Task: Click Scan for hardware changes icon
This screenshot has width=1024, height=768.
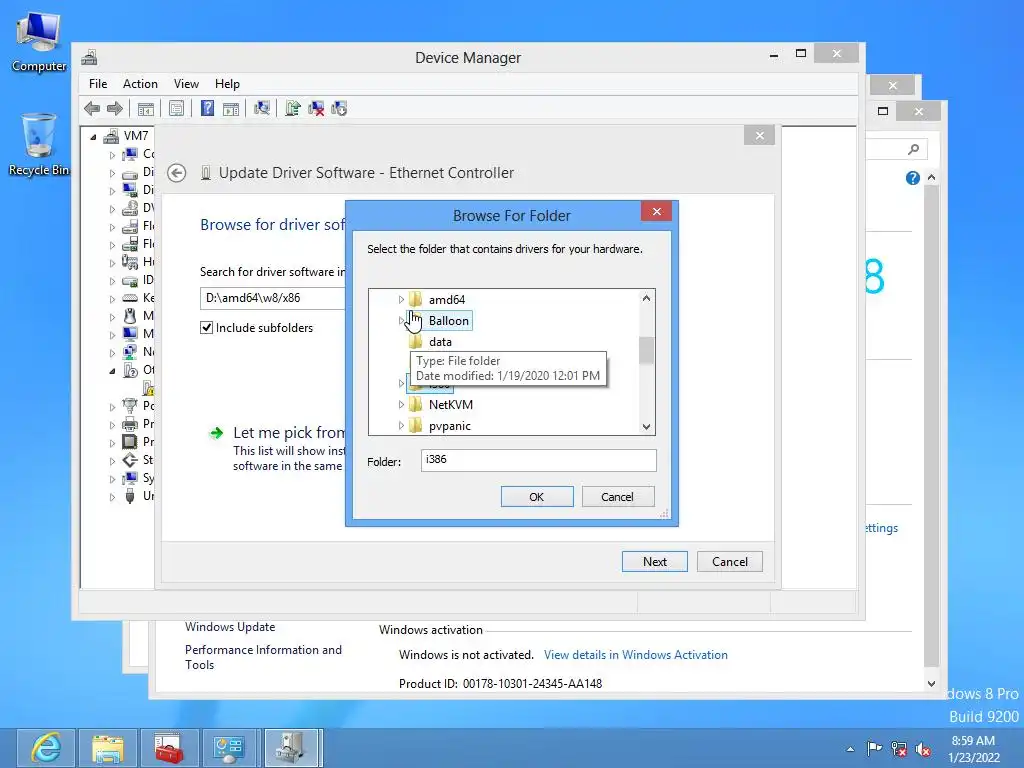Action: (x=262, y=108)
